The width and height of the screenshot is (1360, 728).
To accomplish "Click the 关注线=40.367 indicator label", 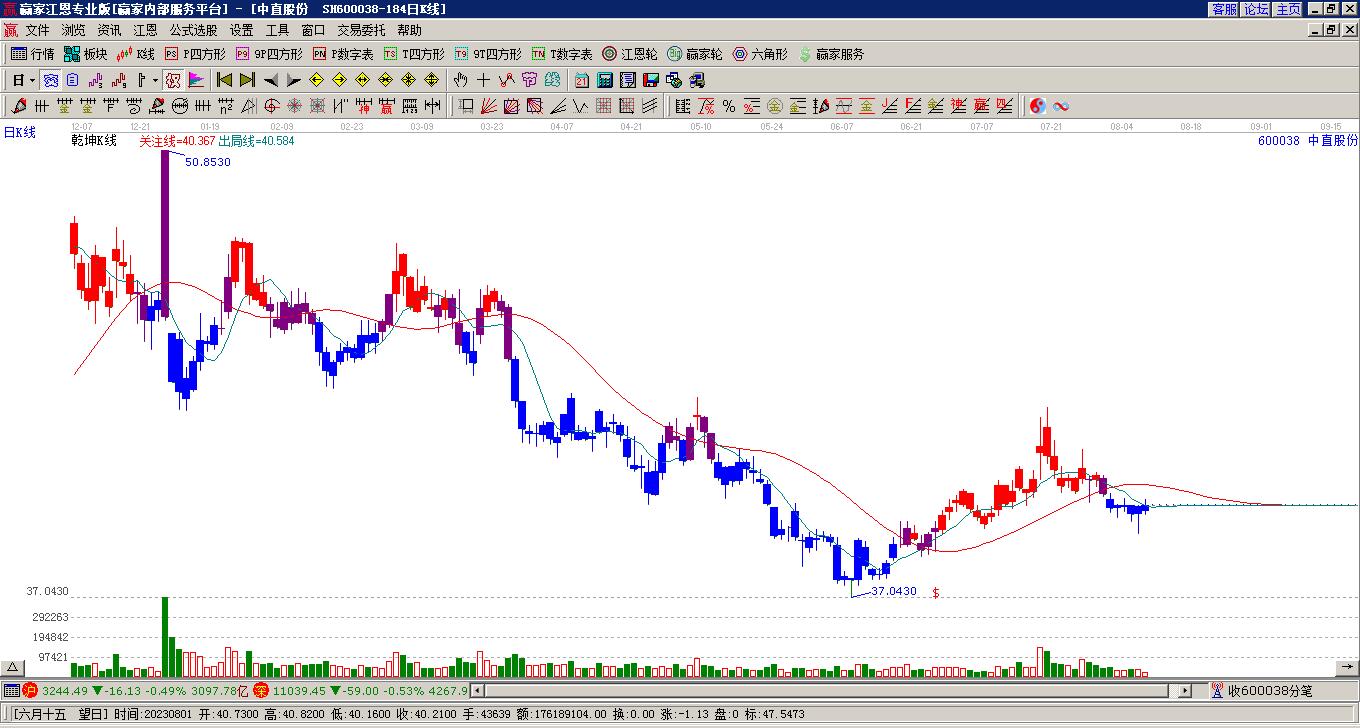I will 177,141.
